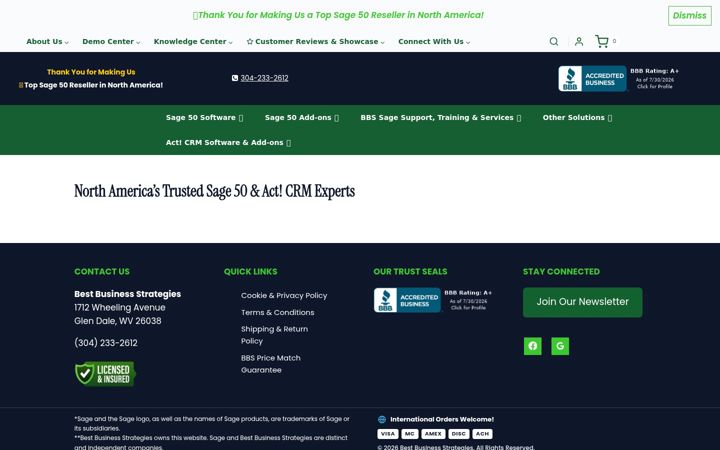This screenshot has height=450, width=720.
Task: Click the ACH payment icon
Action: tap(482, 434)
